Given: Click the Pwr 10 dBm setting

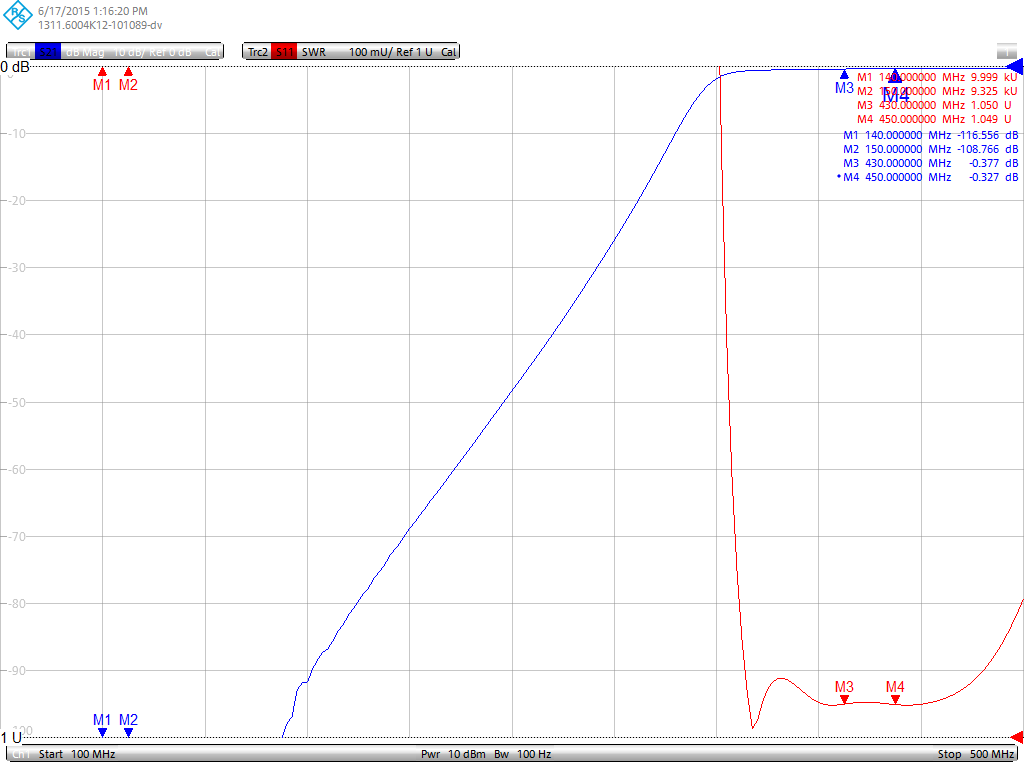Looking at the screenshot, I should (453, 754).
